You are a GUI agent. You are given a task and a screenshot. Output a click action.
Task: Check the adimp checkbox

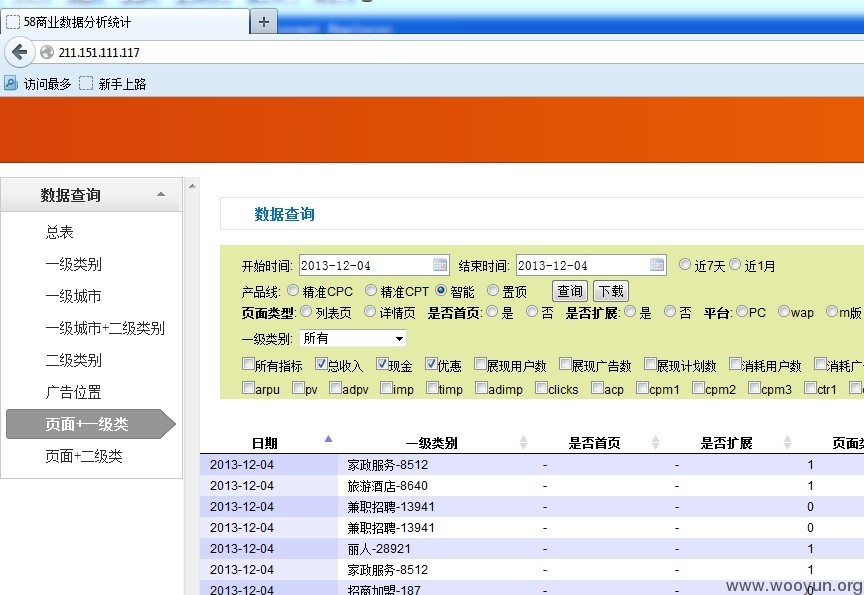point(482,388)
